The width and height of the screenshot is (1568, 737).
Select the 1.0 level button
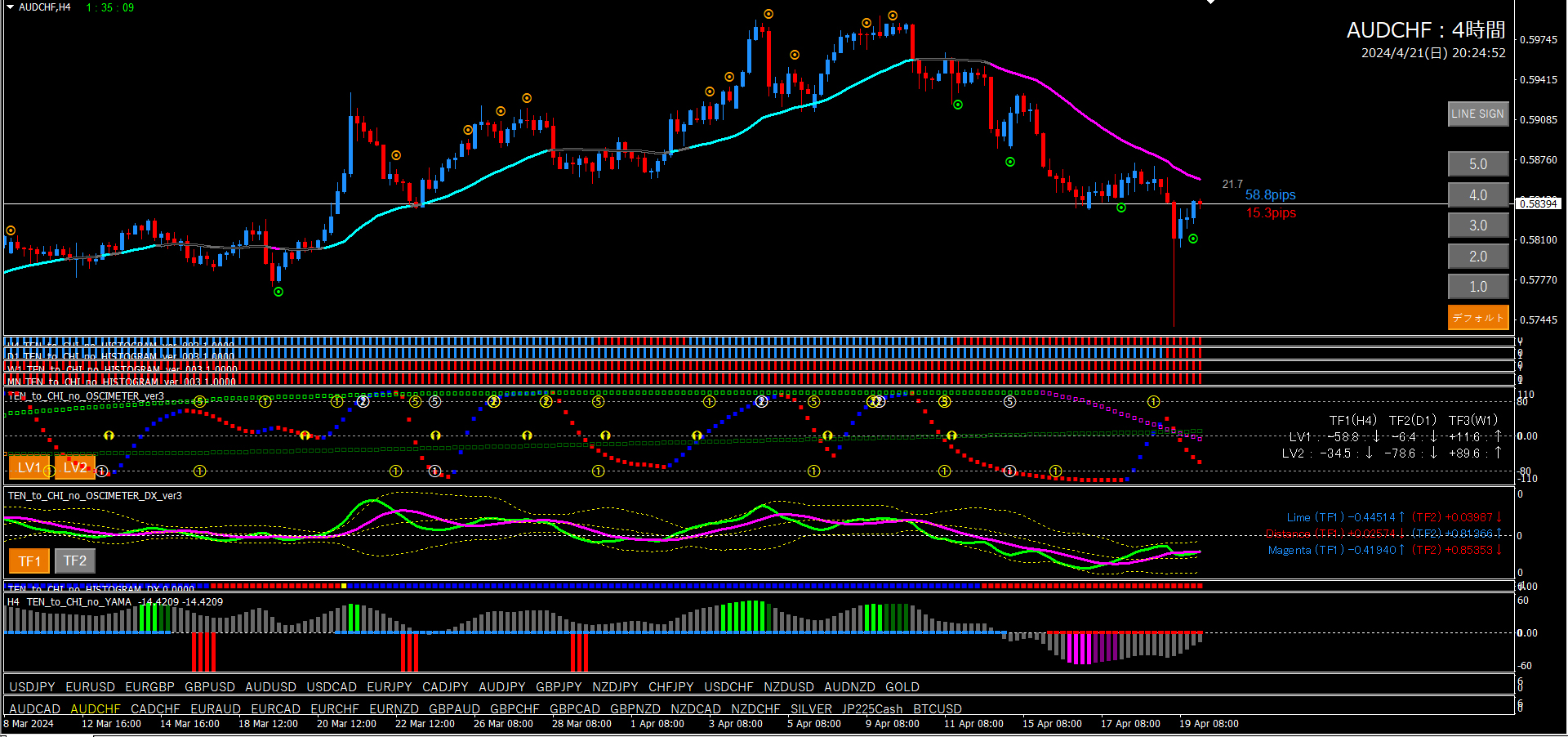click(1478, 287)
